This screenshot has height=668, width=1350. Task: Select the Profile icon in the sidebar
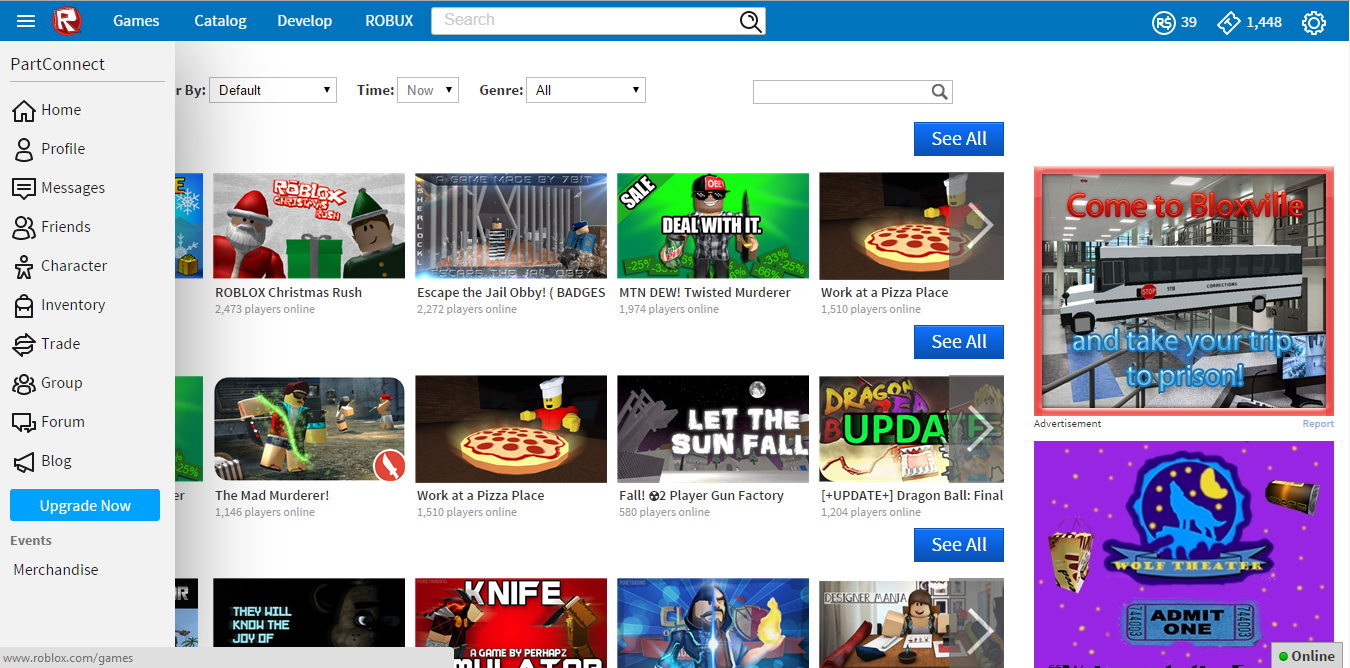click(25, 149)
